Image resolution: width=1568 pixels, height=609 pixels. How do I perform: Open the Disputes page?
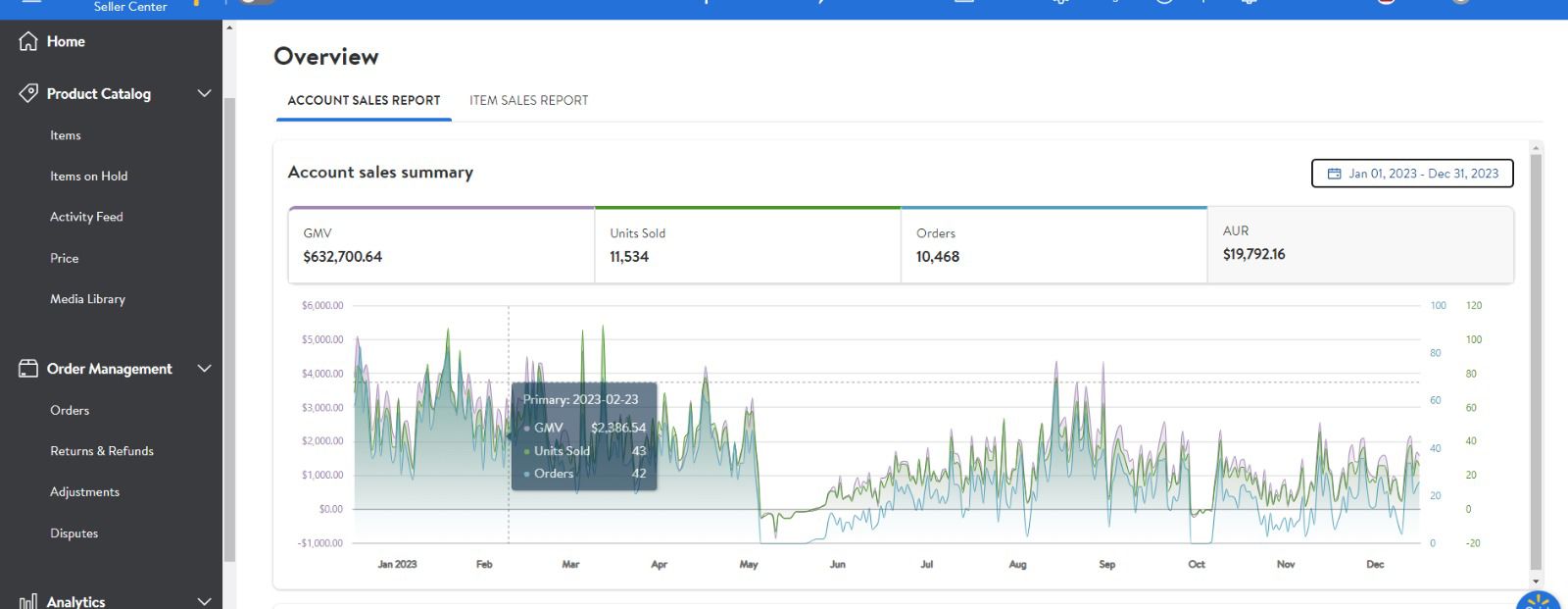pyautogui.click(x=73, y=533)
